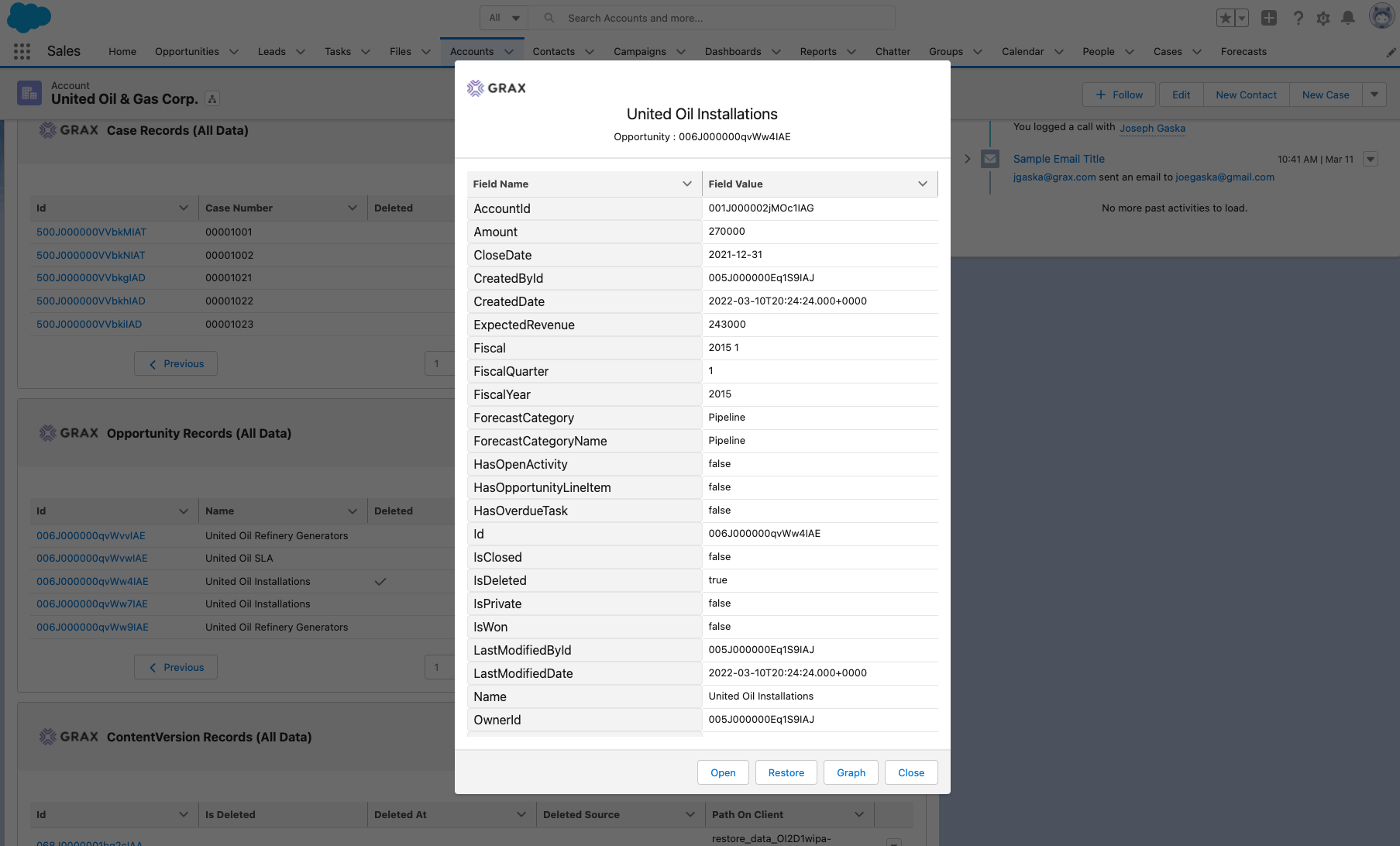Click the joegaska@gmail.com link
The image size is (1400, 846).
pyautogui.click(x=1224, y=177)
